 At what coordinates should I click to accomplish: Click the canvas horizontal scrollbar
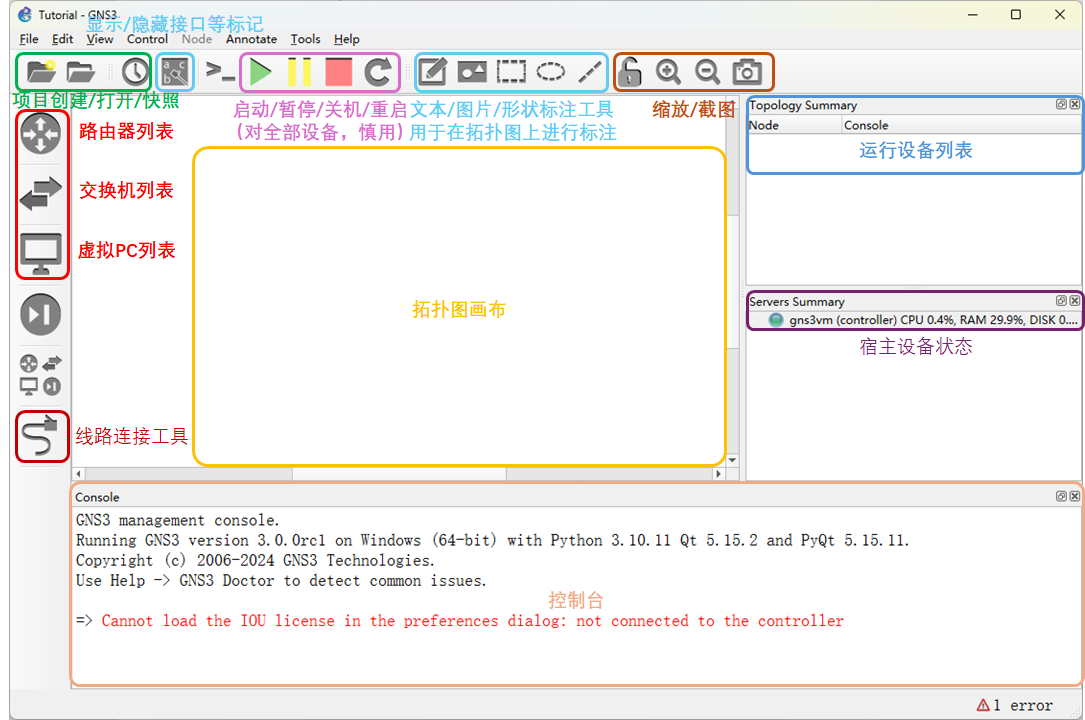400,474
